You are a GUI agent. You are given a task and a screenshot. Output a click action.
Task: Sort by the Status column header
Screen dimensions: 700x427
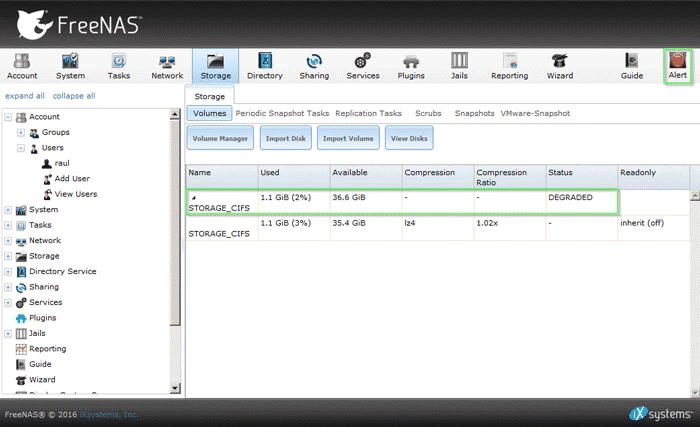click(x=582, y=177)
